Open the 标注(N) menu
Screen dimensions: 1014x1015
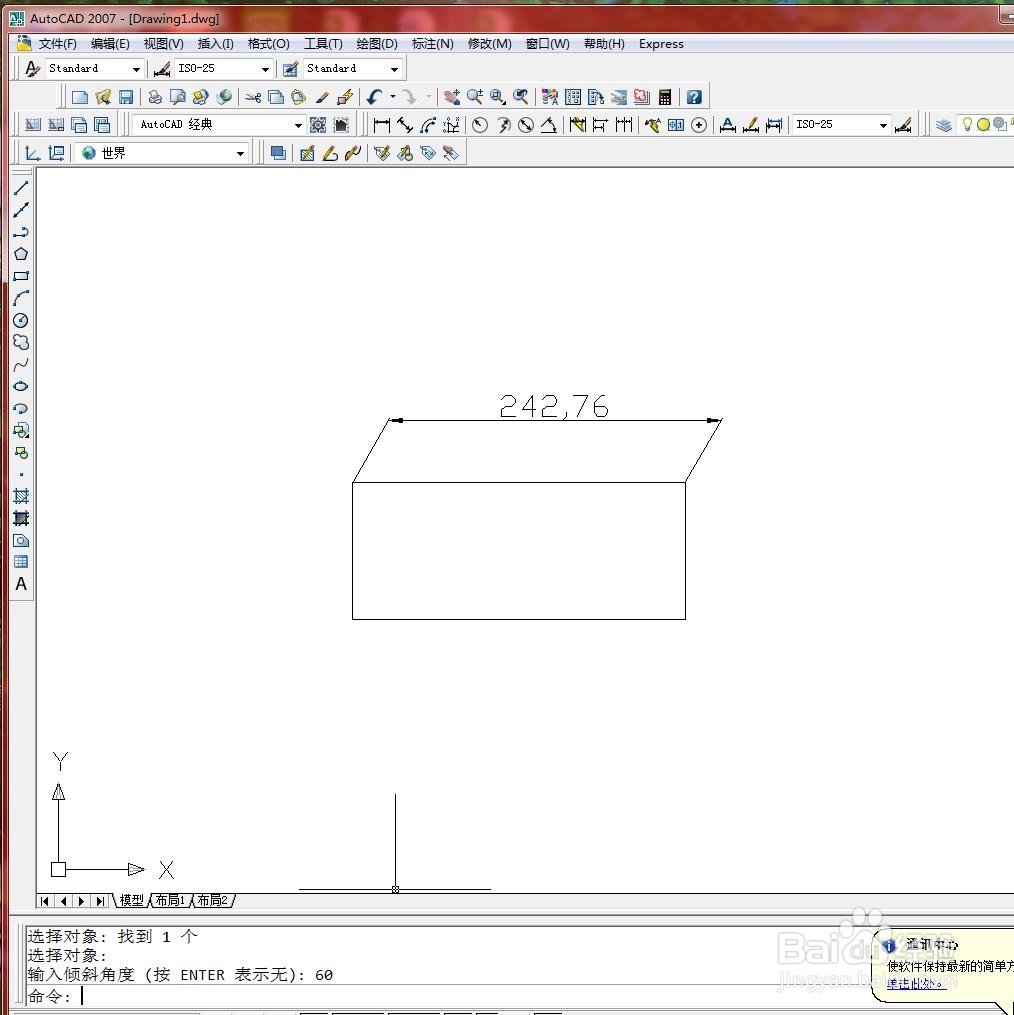[x=433, y=44]
